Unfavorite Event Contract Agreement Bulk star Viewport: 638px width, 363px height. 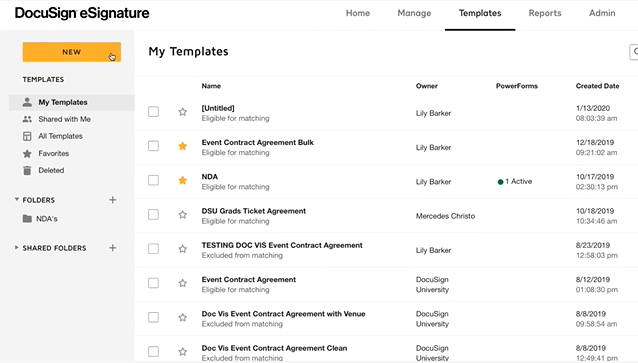183,146
